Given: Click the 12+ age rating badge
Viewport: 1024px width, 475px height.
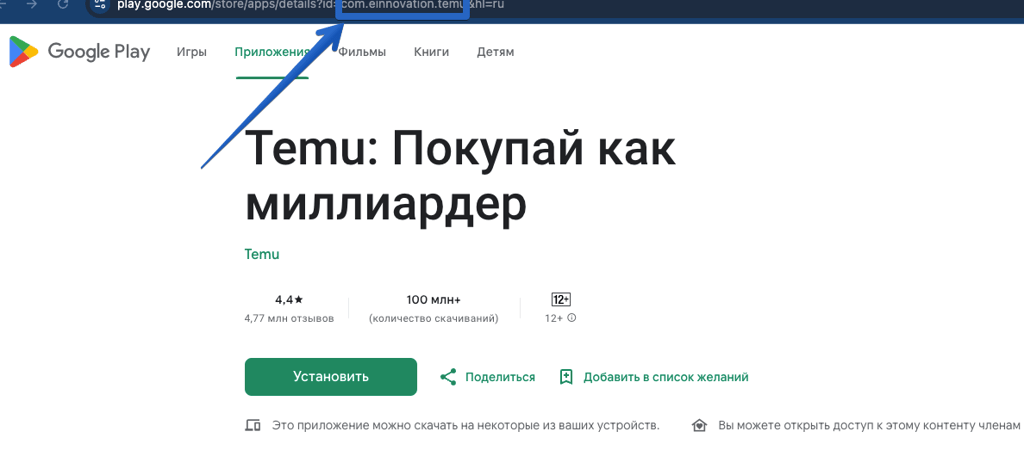Looking at the screenshot, I should (x=561, y=300).
